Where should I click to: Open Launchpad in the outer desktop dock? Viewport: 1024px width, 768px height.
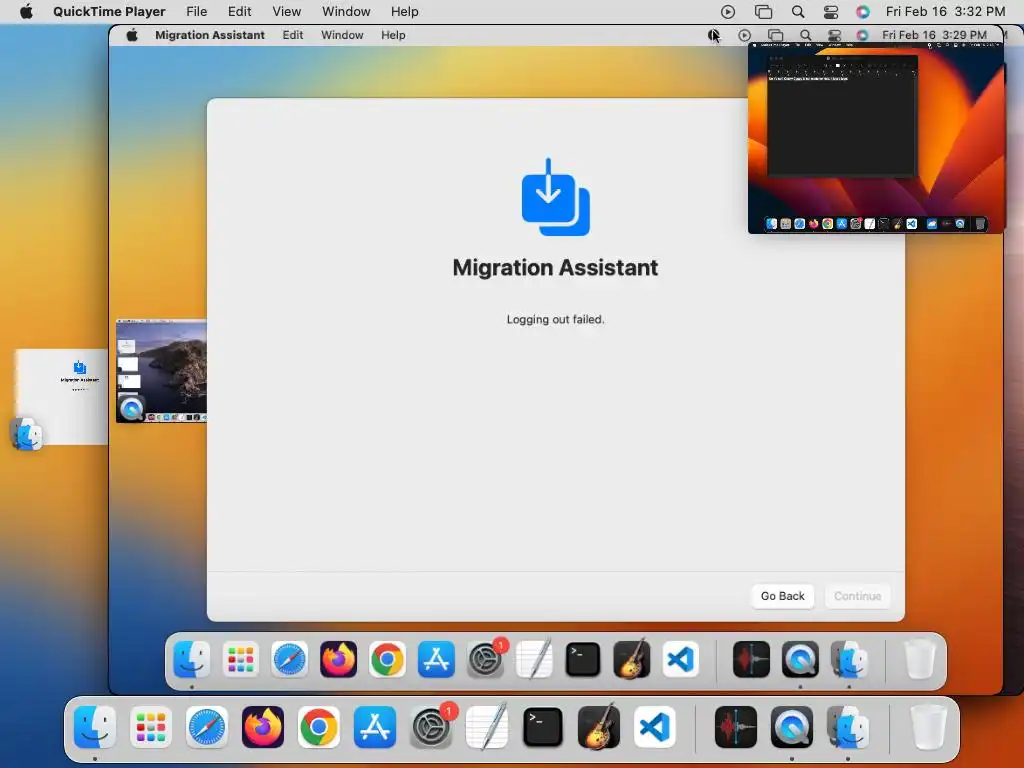pyautogui.click(x=151, y=727)
